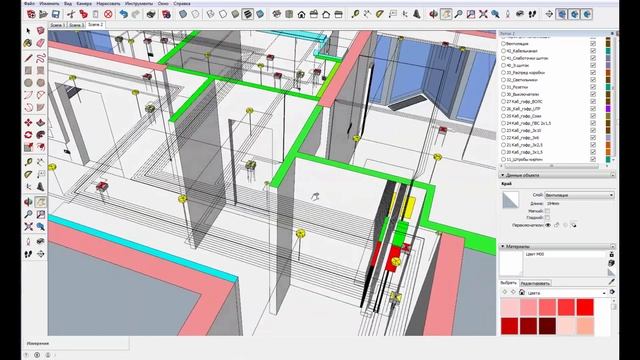
Task: Select the Line pencil tool
Action: [28, 58]
